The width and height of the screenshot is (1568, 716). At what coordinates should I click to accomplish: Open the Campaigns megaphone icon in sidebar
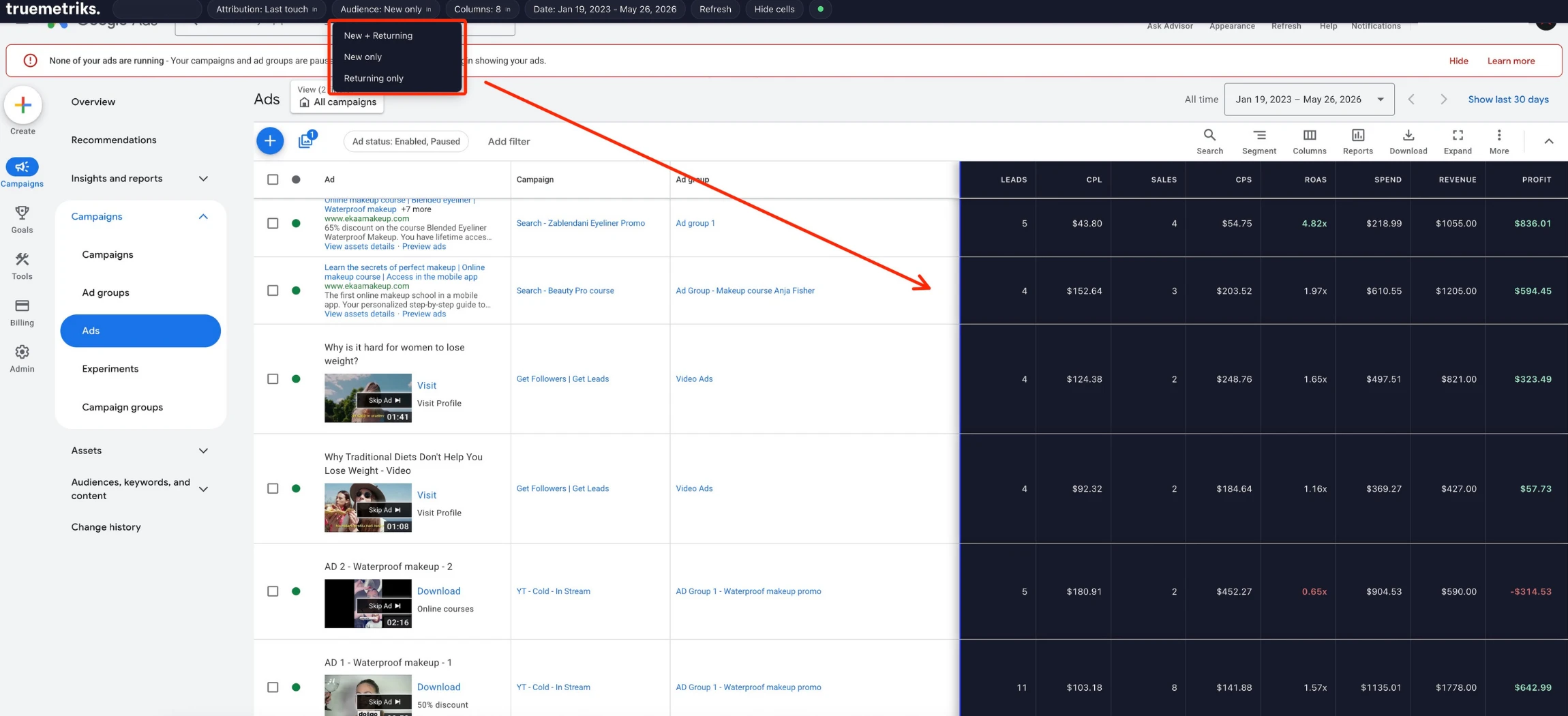pyautogui.click(x=22, y=166)
